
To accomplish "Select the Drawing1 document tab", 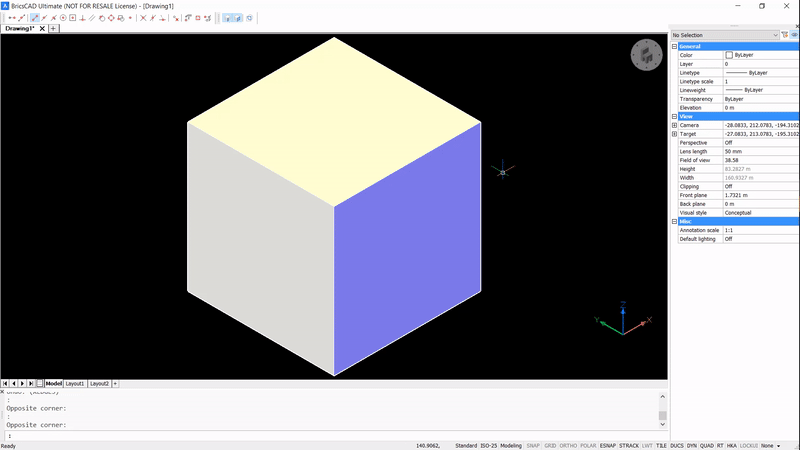I will click(x=20, y=29).
